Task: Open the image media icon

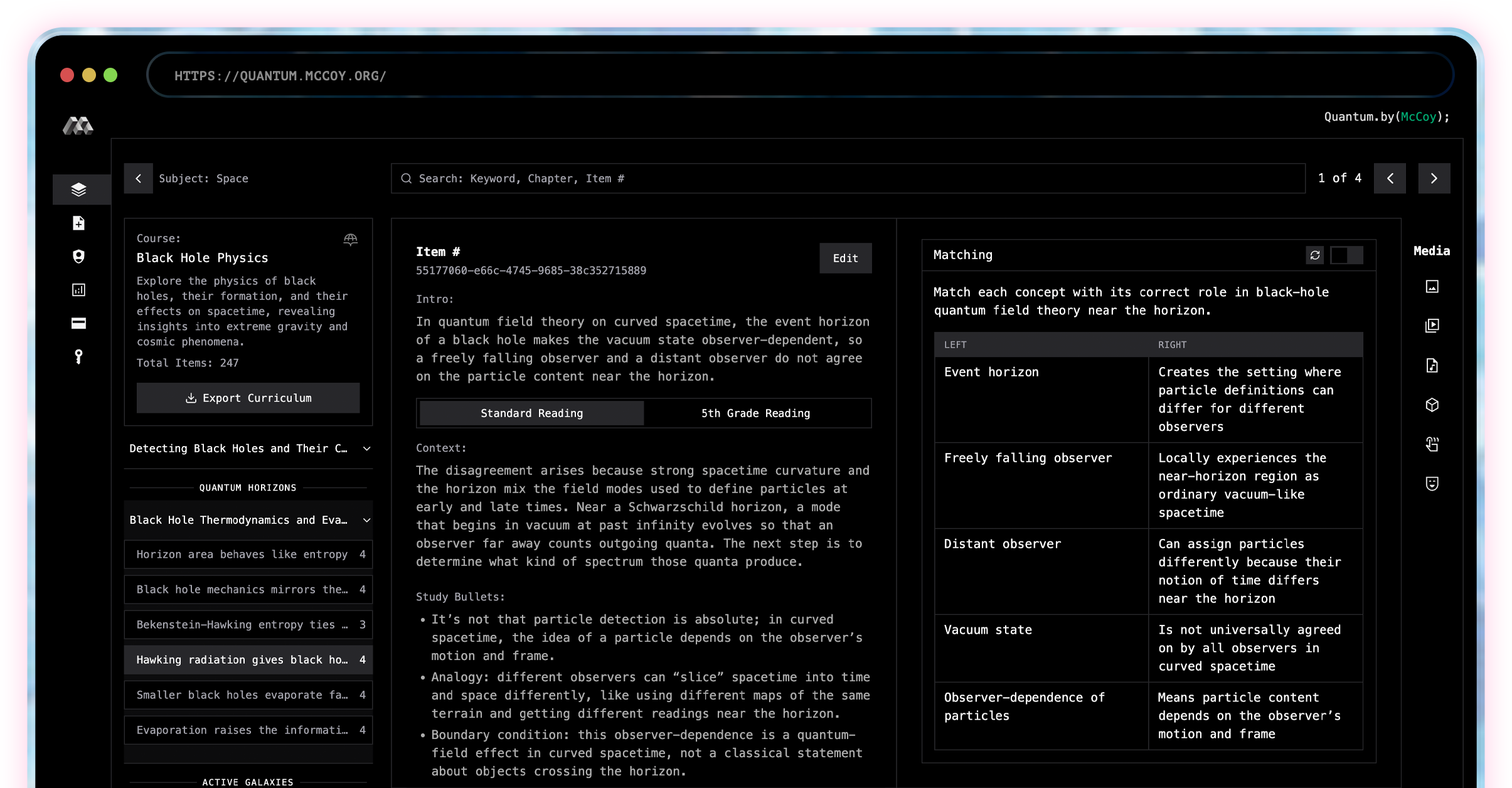Action: coord(1432,287)
